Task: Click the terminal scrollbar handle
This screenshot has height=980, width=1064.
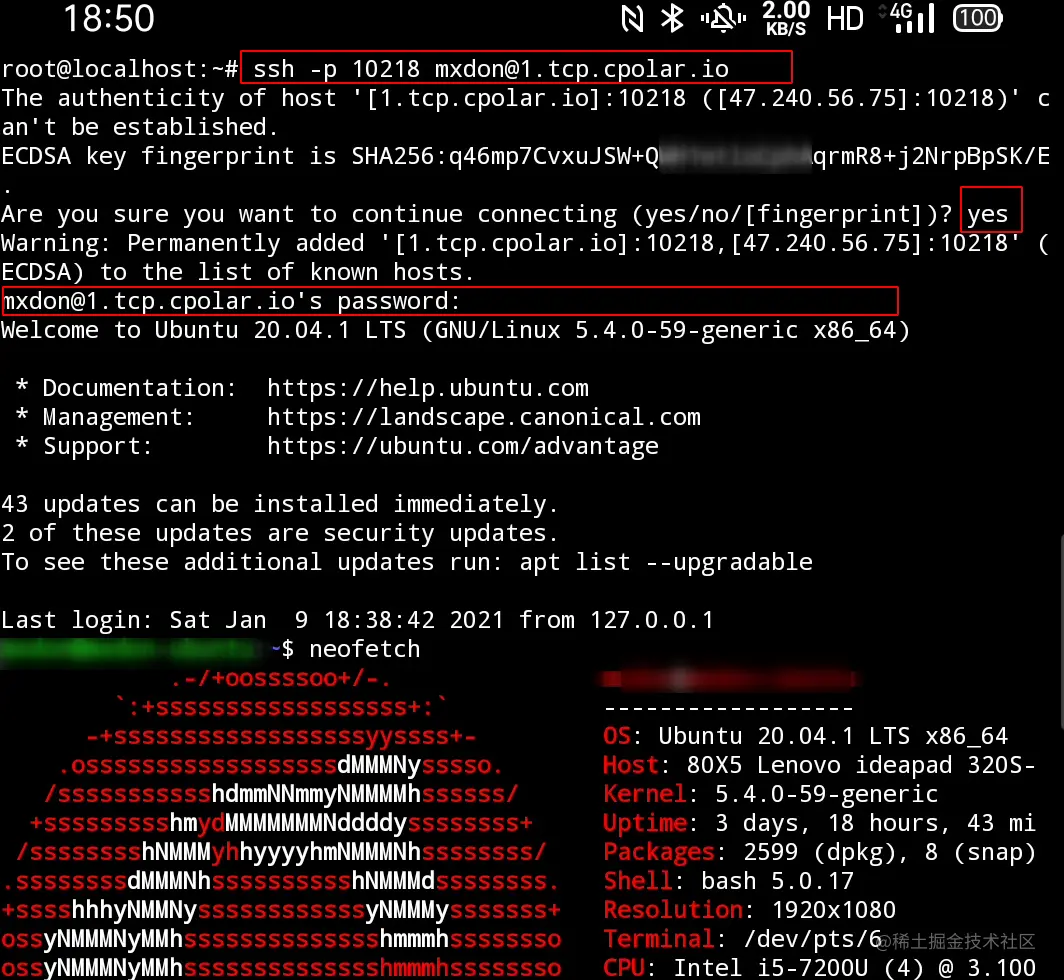Action: (1061, 631)
